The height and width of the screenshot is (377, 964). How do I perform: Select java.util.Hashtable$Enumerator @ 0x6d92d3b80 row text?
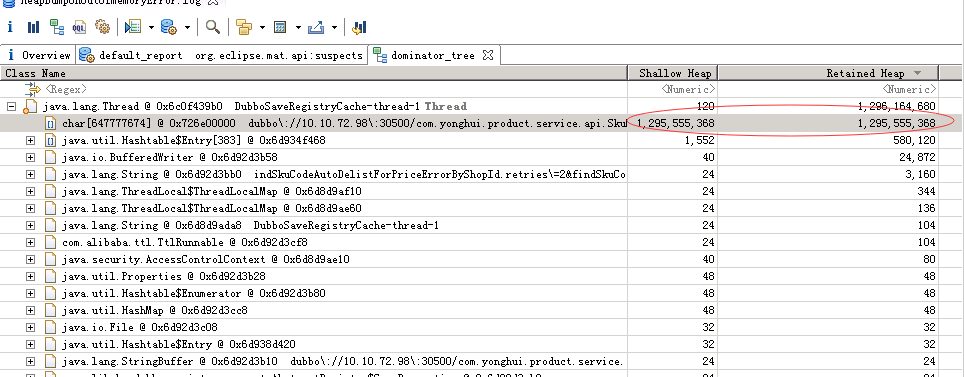pos(194,293)
